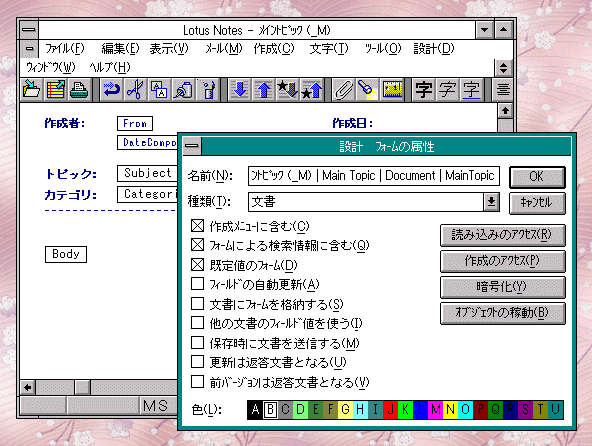
Task: Open the 設計(D) menu
Action: pos(434,49)
